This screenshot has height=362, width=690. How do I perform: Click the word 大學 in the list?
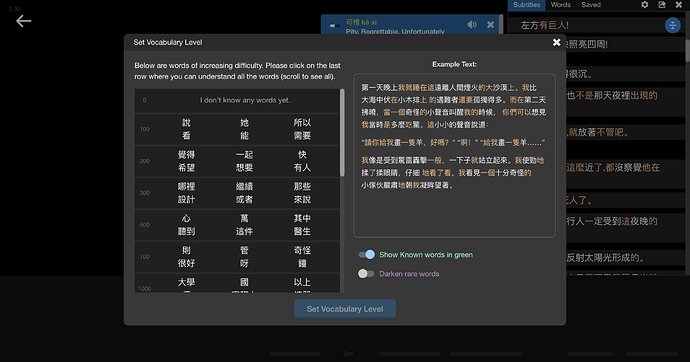pyautogui.click(x=186, y=282)
